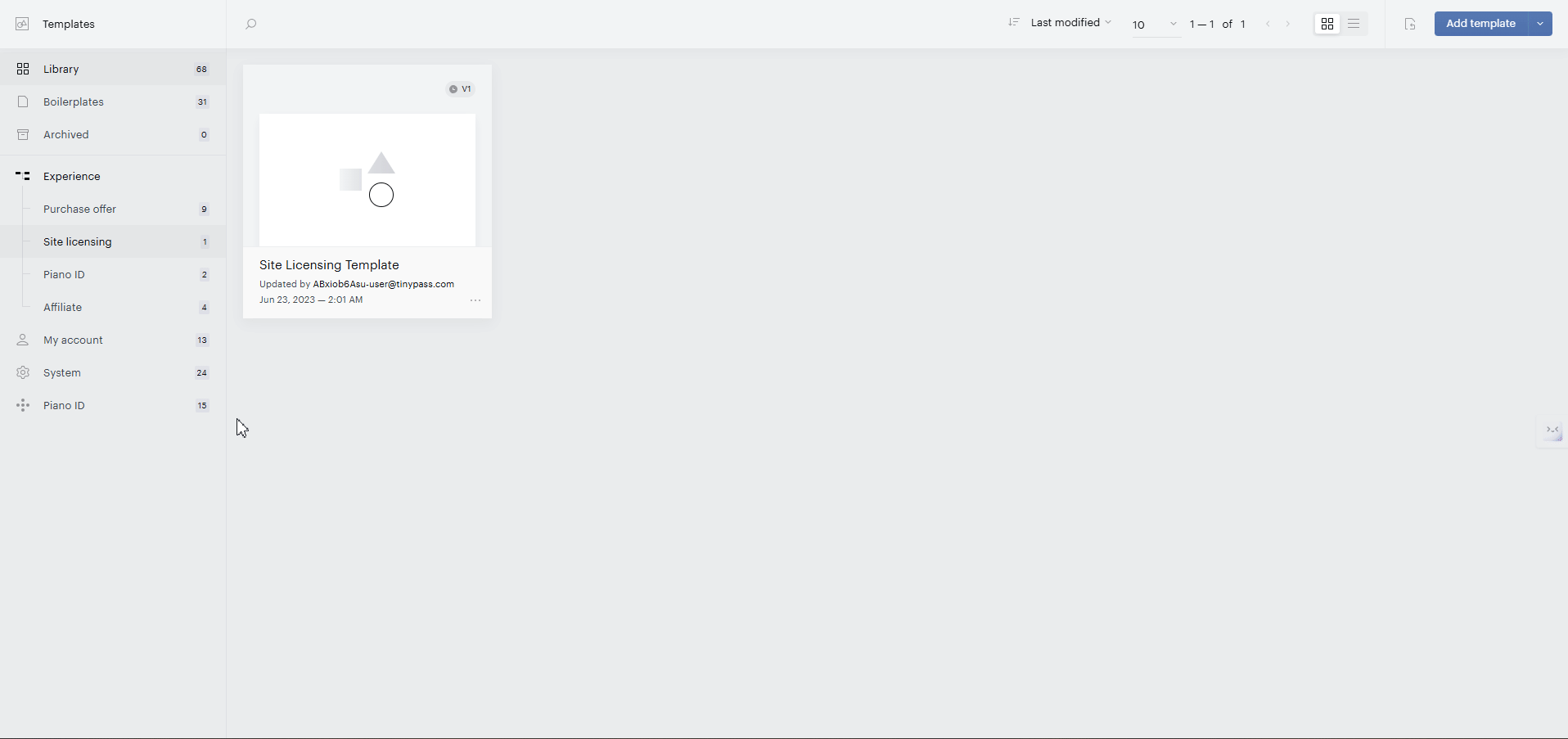
Task: Open the Archived section
Action: point(113,134)
